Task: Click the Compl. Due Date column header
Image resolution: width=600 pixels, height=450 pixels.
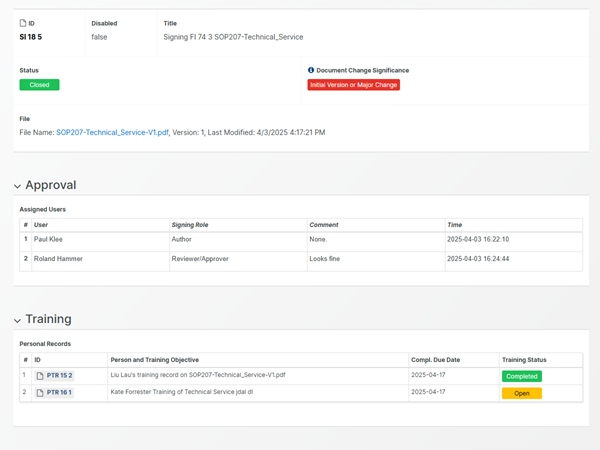Action: 435,359
